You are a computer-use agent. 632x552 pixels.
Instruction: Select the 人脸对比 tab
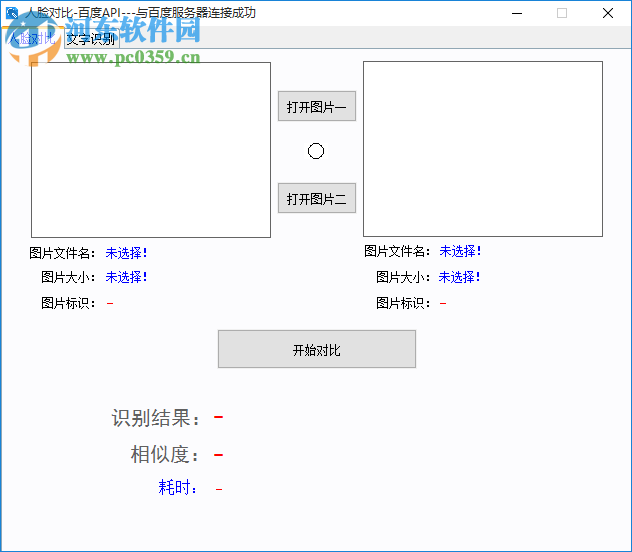click(x=32, y=38)
